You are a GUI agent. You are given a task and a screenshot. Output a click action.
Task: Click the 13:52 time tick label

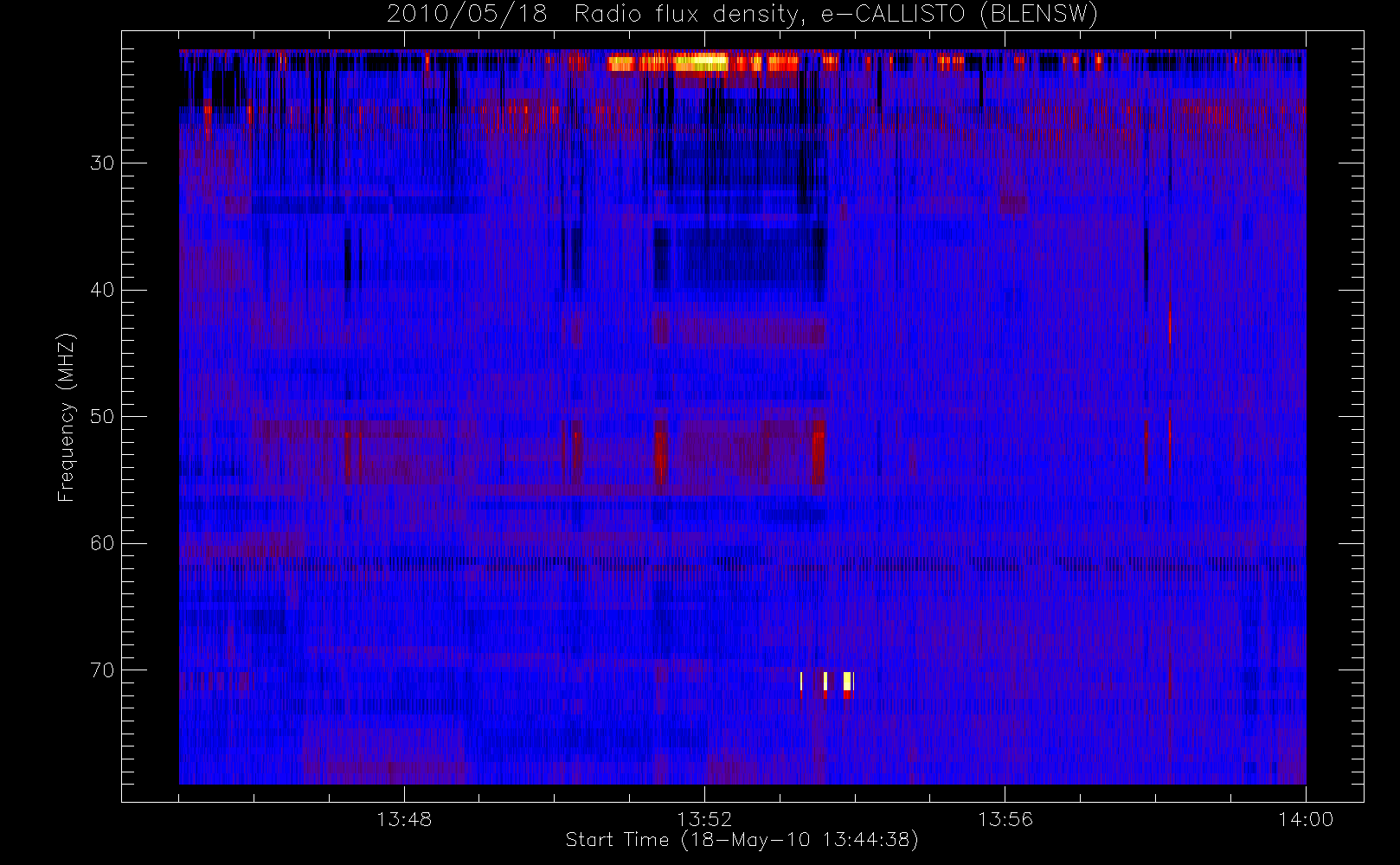click(704, 819)
